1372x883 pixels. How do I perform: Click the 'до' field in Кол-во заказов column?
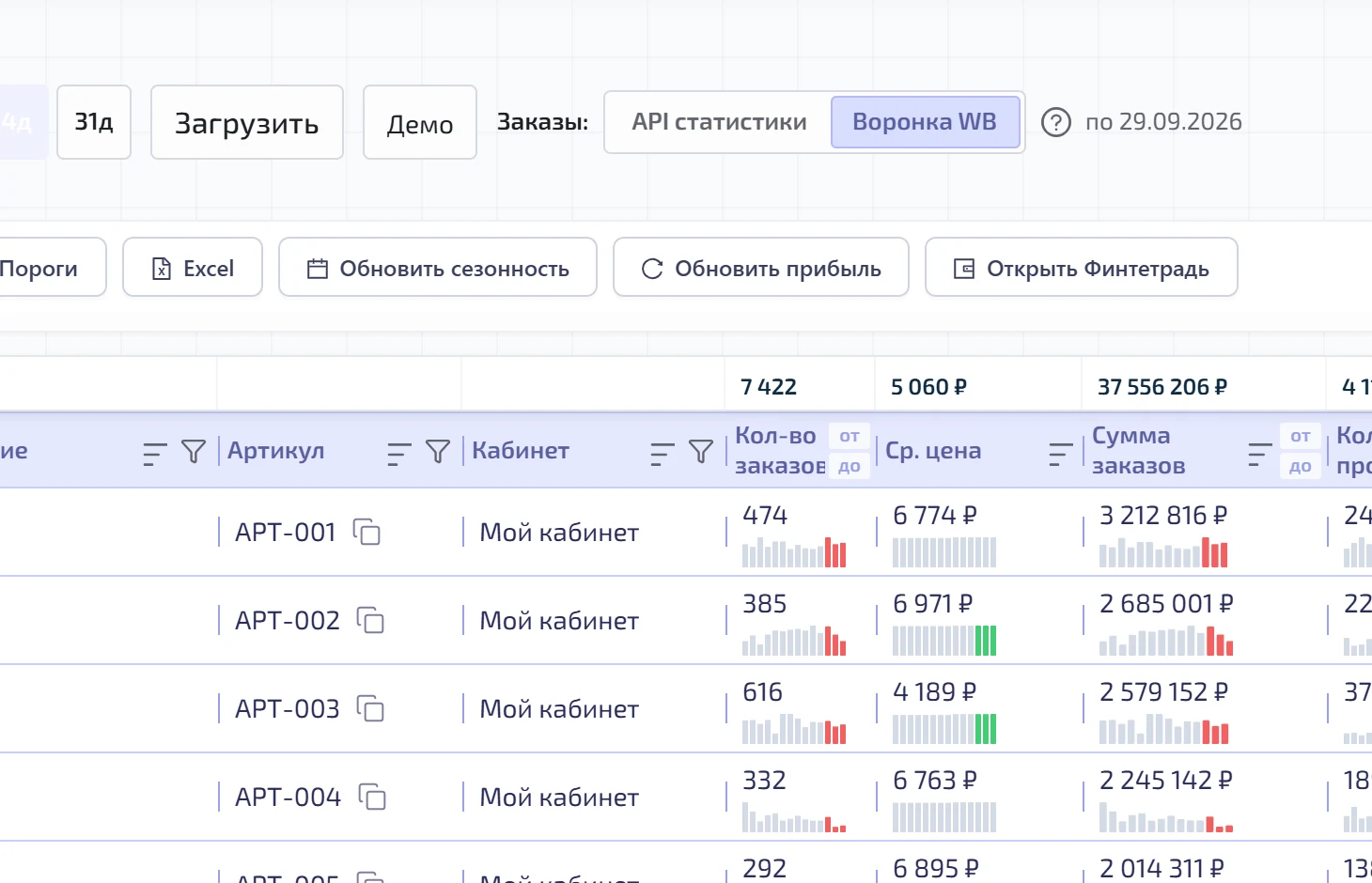pyautogui.click(x=850, y=466)
